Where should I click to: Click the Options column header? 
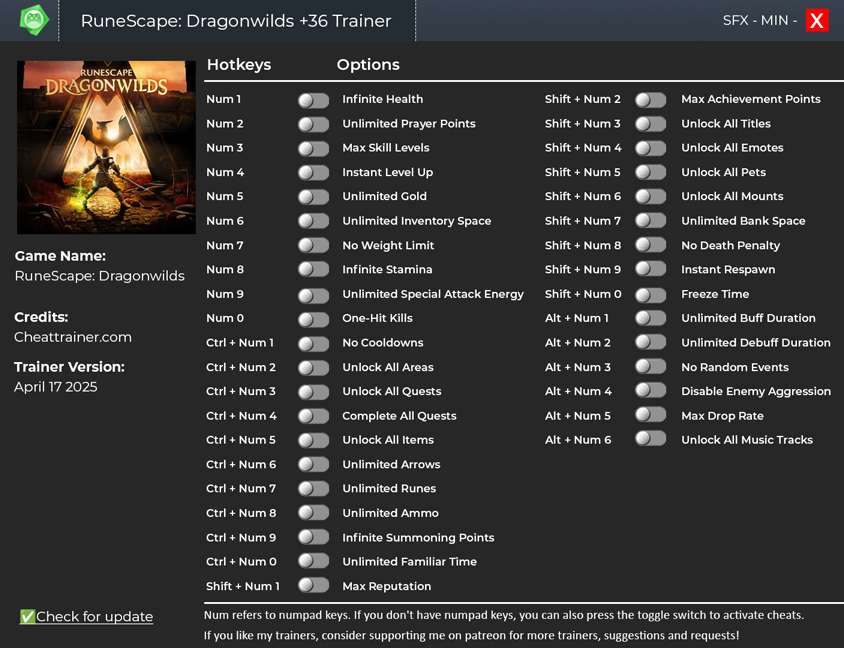tap(368, 65)
